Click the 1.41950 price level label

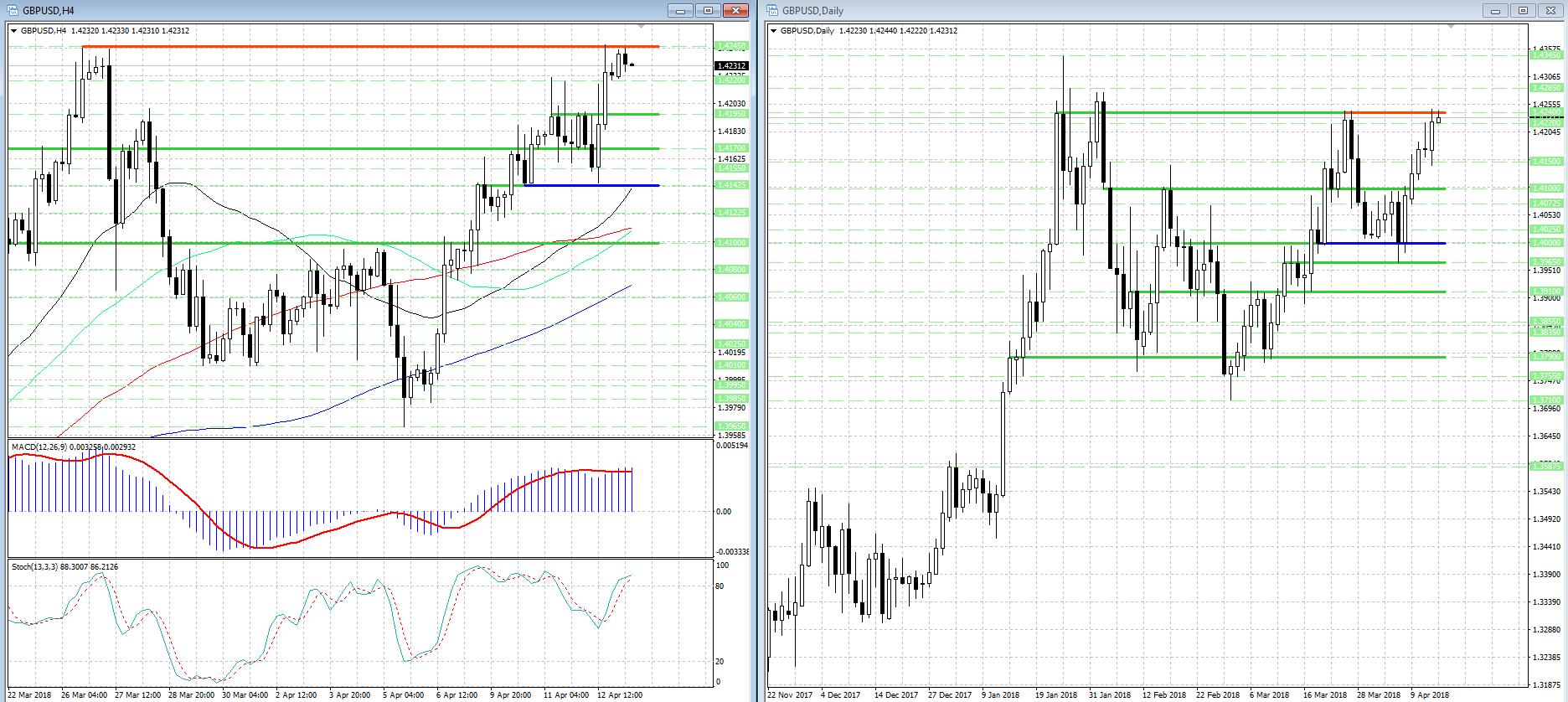tap(731, 114)
